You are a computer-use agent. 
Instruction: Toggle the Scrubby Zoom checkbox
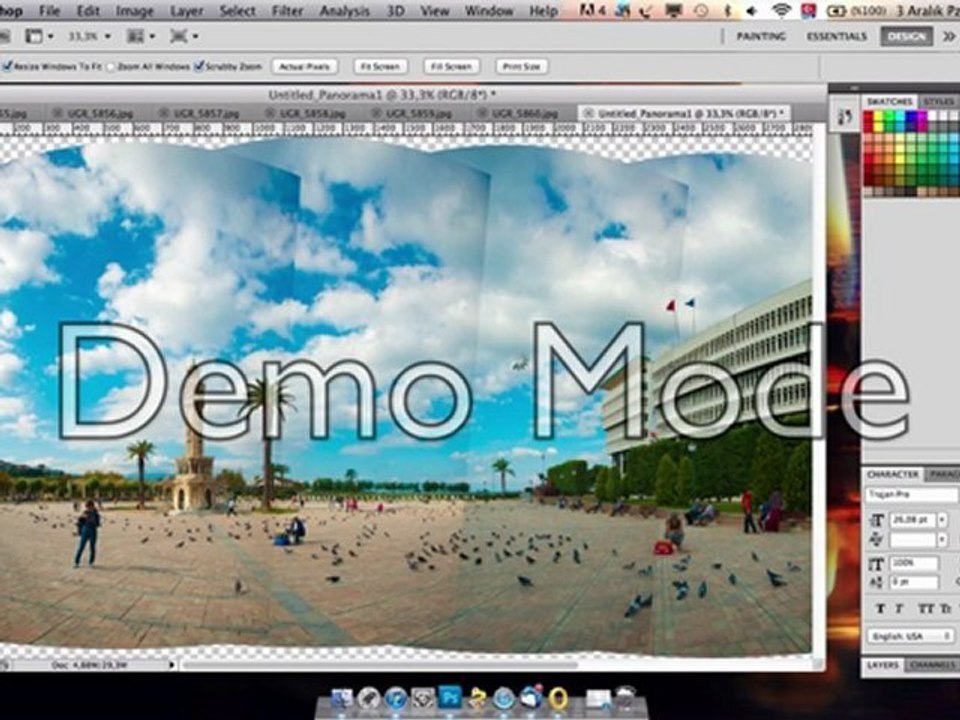198,66
